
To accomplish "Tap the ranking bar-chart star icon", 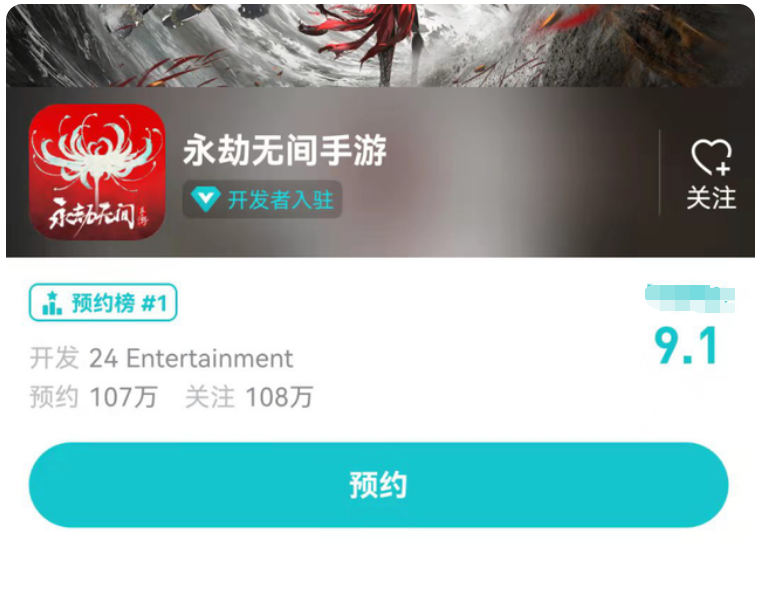I will coord(52,303).
